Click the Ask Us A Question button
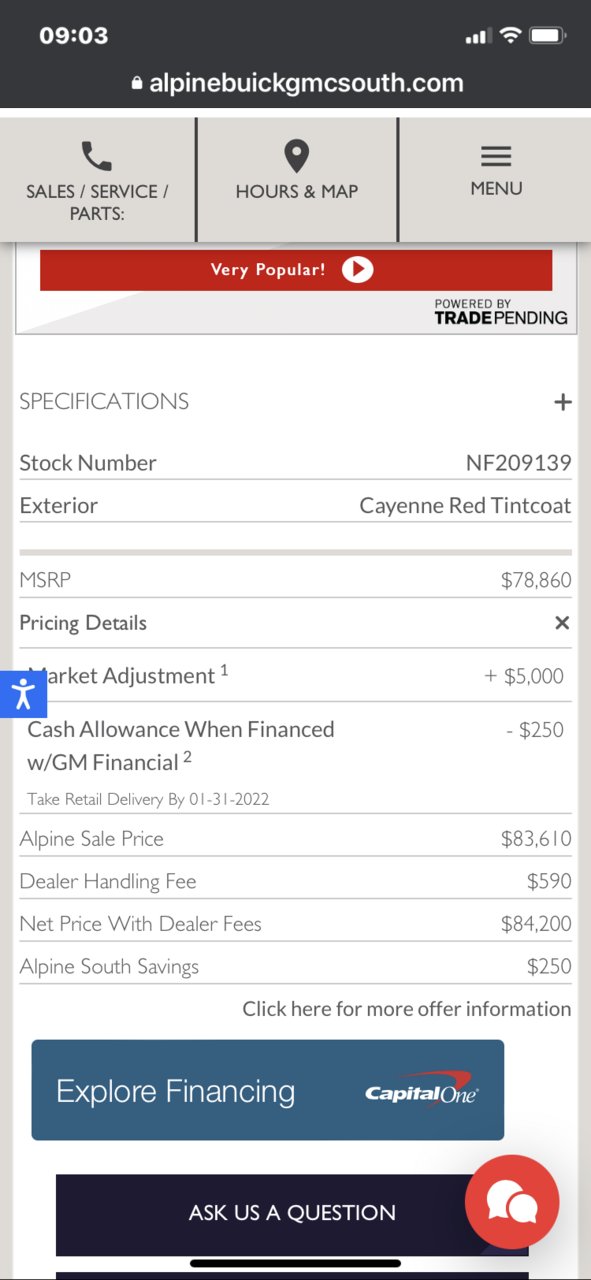Screen dimensions: 591x1280 click(x=292, y=1213)
